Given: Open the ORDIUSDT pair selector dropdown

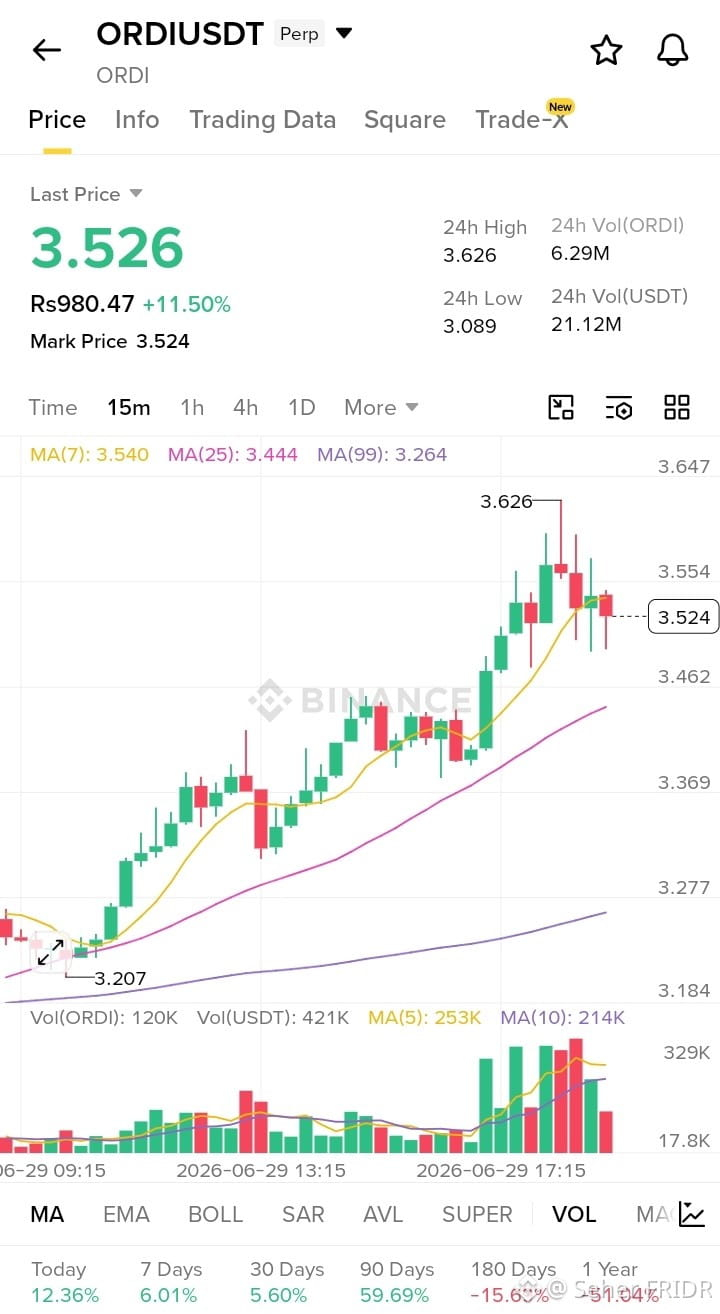Looking at the screenshot, I should coord(344,33).
